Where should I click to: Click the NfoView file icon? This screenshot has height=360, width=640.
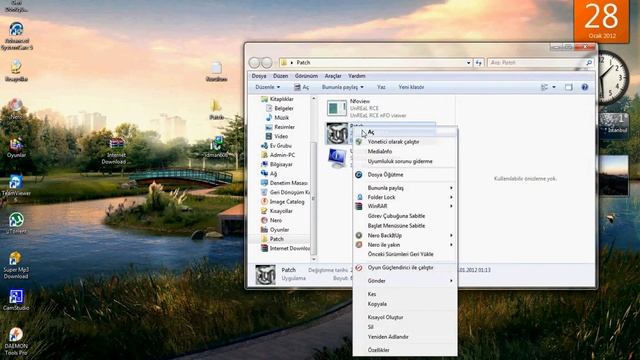click(337, 108)
